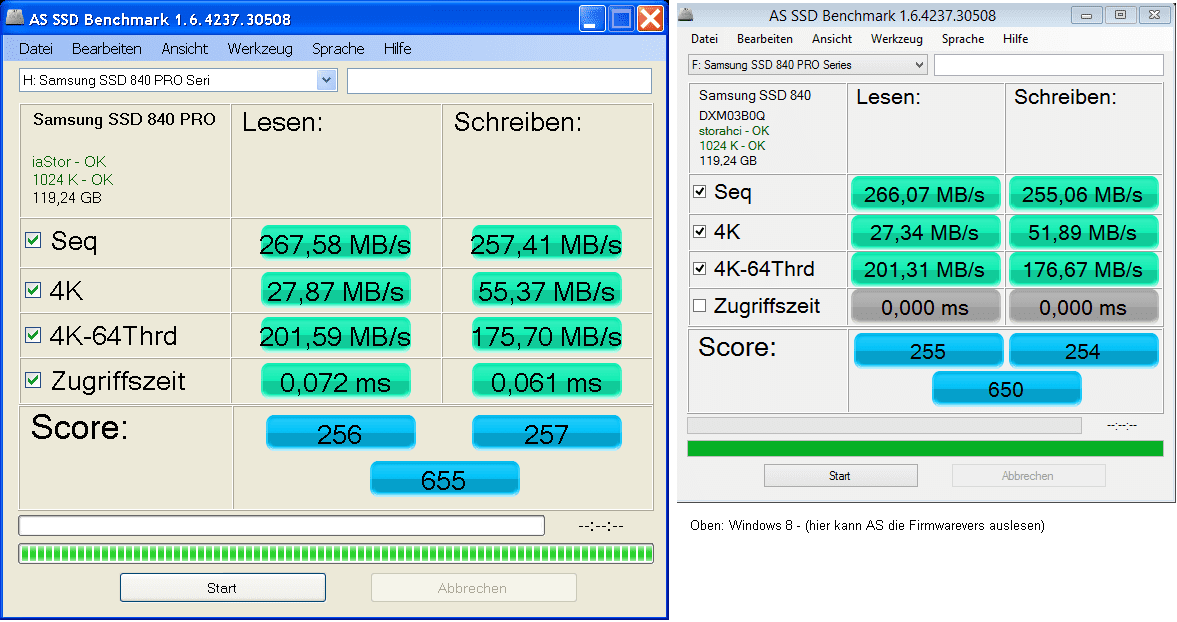Click 266,07 MB/s Seq read result
Image resolution: width=1177 pixels, height=622 pixels.
pos(925,194)
